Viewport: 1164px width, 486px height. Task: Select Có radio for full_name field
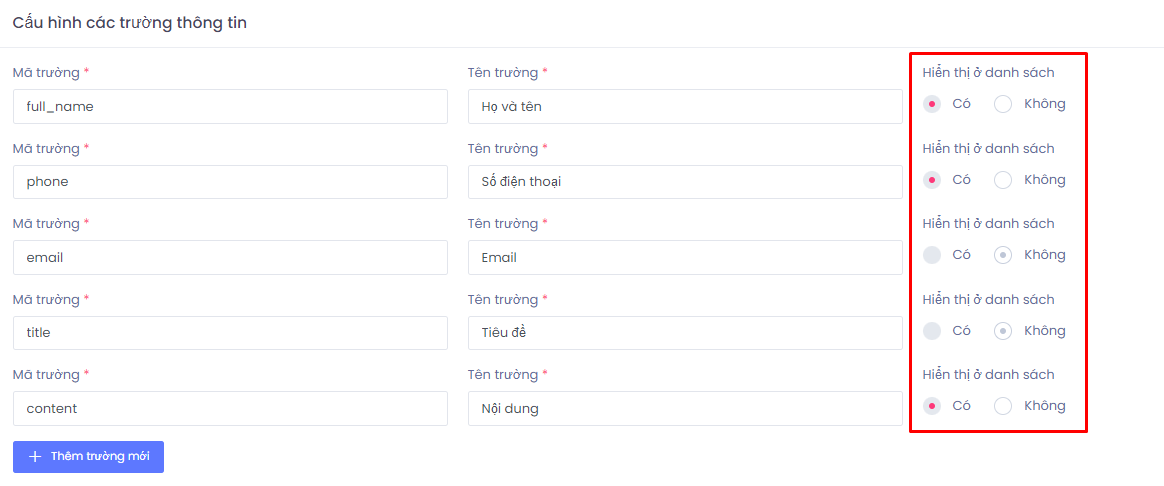tap(932, 104)
